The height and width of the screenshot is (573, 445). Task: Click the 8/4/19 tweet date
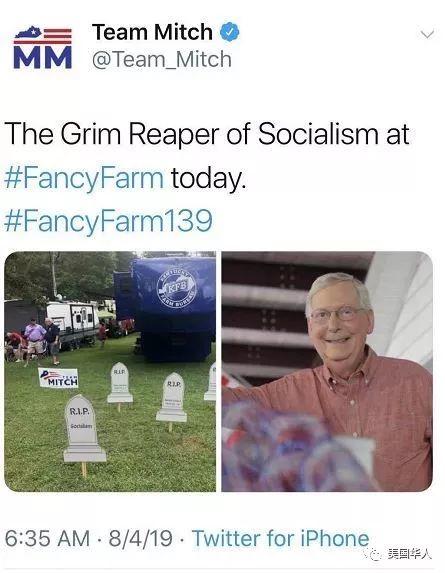tap(140, 538)
